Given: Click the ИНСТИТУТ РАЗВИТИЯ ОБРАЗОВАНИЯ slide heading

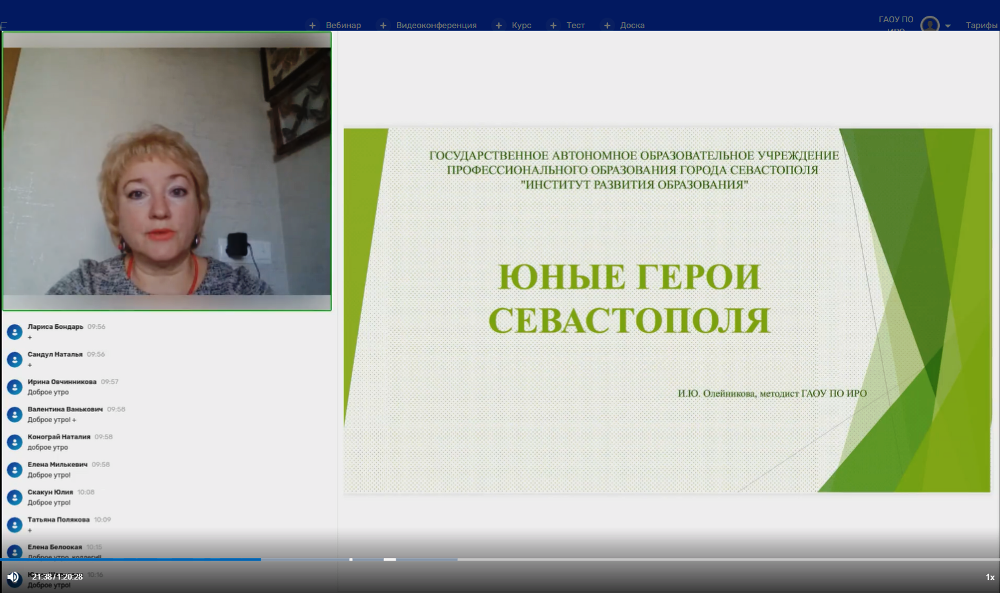Looking at the screenshot, I should click(x=635, y=185).
